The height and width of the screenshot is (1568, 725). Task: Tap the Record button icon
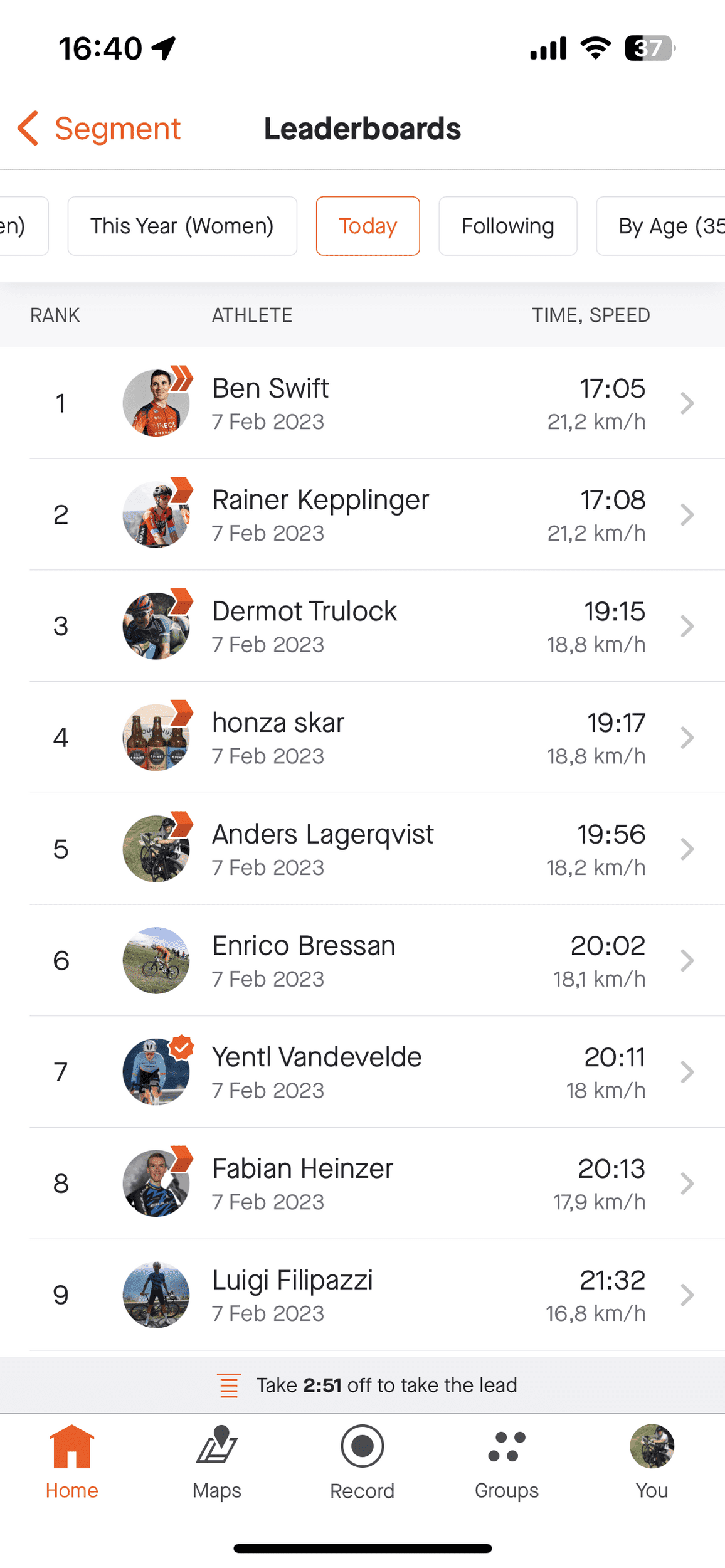[362, 1446]
